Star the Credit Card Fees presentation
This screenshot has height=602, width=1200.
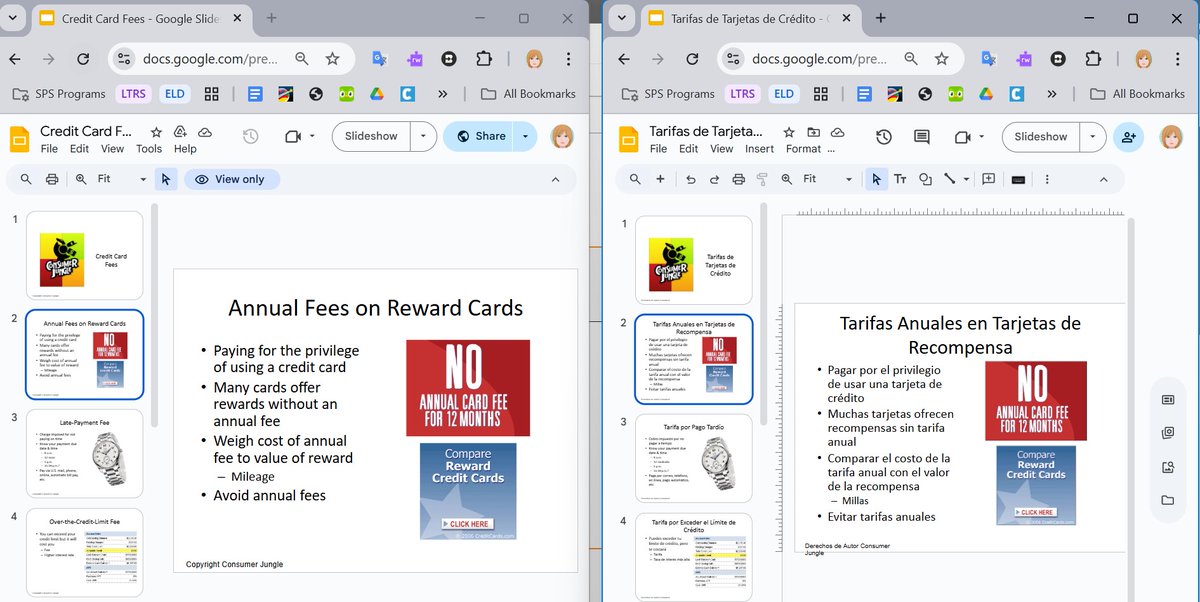(x=156, y=132)
